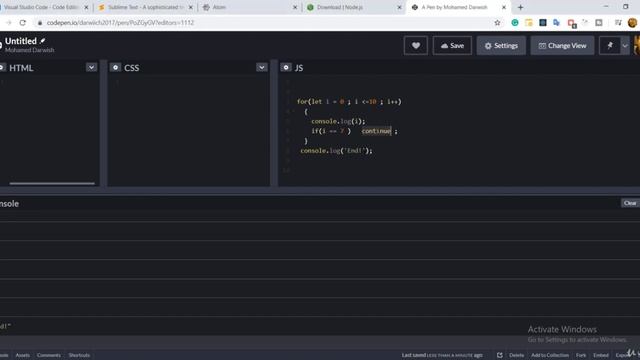Open Assets in the footer
The width and height of the screenshot is (640, 360).
22,355
